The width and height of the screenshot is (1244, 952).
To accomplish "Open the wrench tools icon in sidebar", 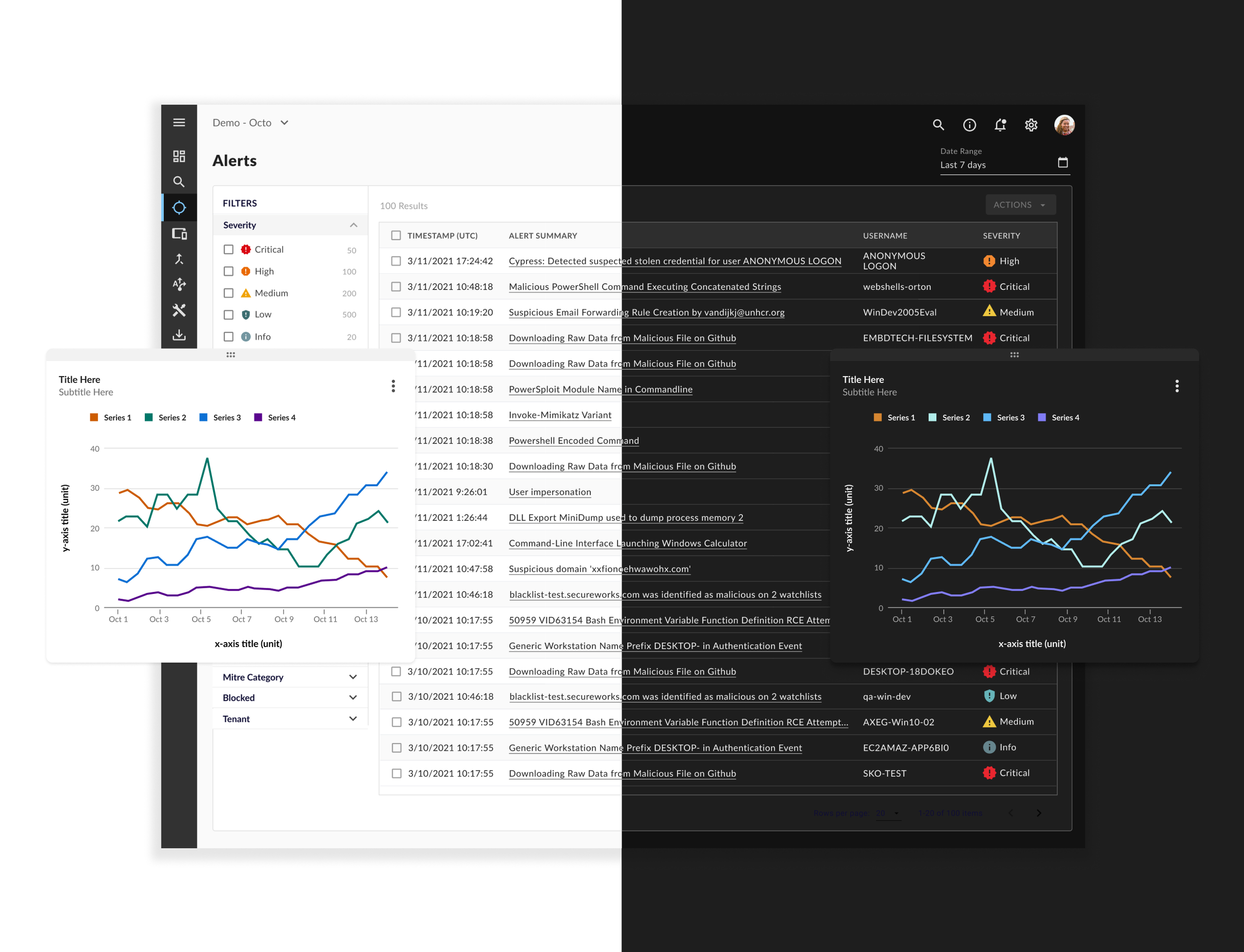I will (179, 310).
